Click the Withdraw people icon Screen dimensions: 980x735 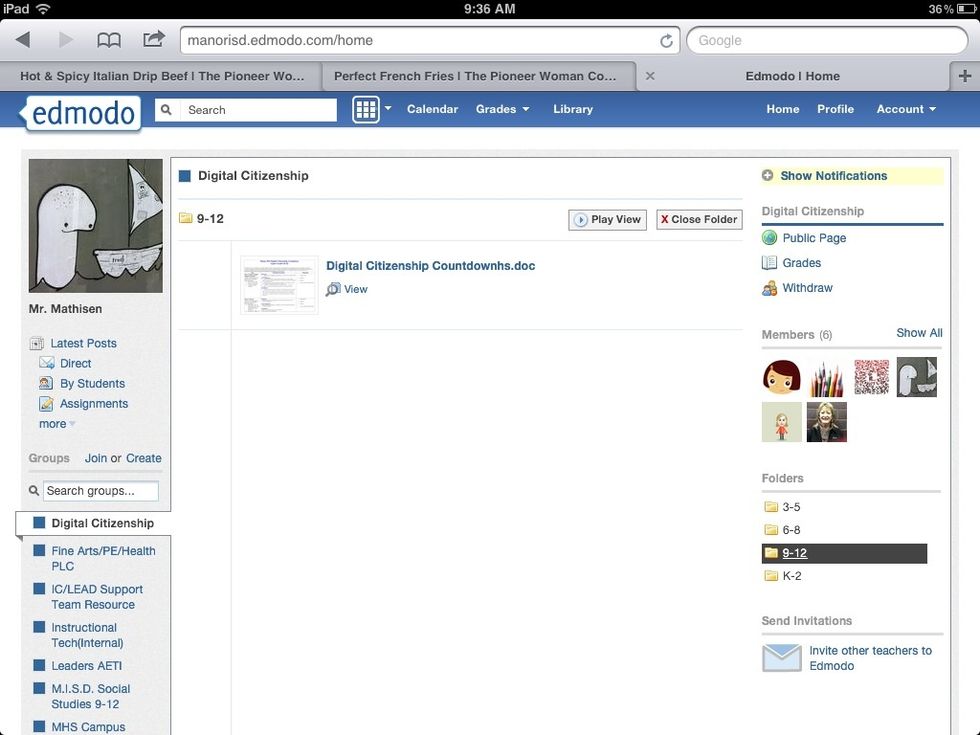769,288
